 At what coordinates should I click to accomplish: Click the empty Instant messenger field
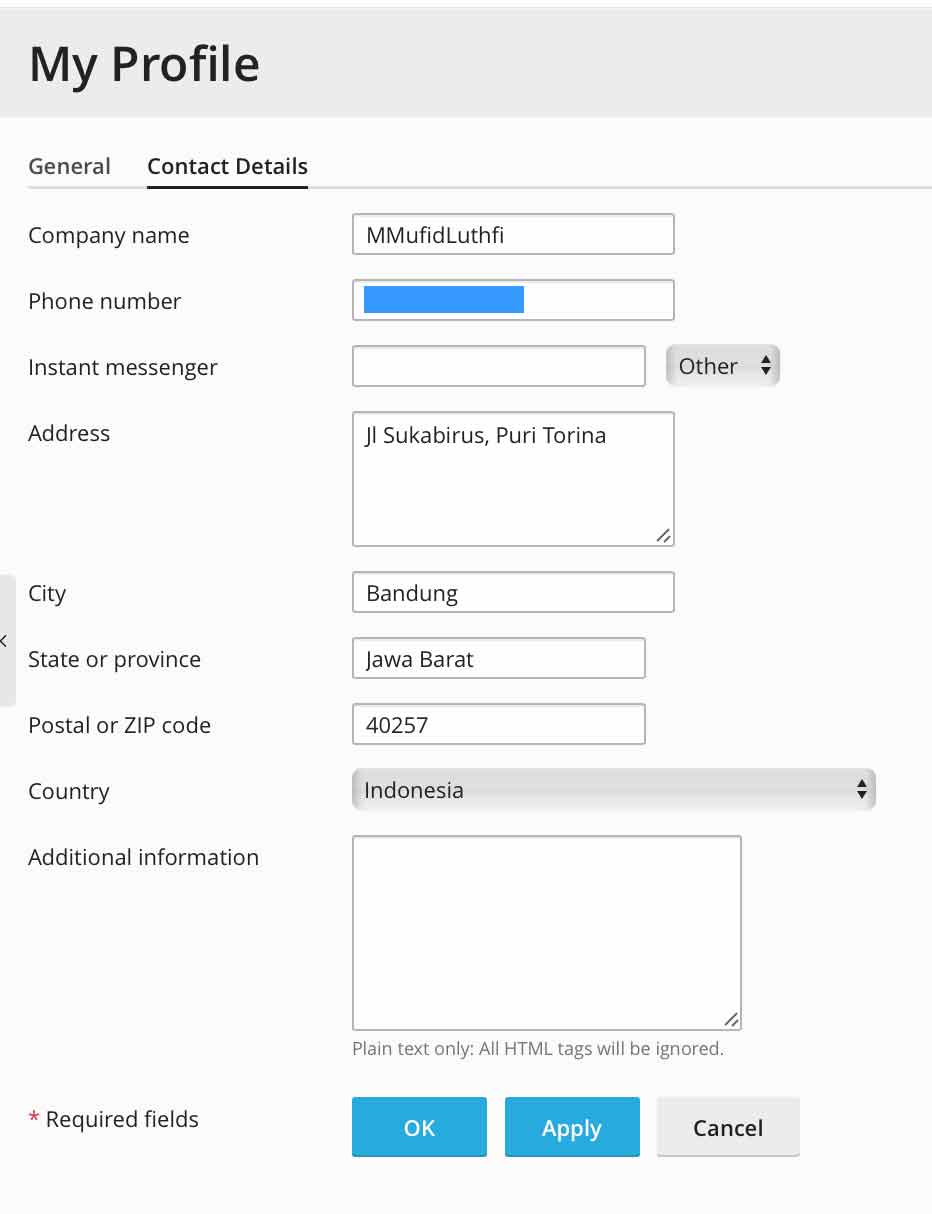498,365
